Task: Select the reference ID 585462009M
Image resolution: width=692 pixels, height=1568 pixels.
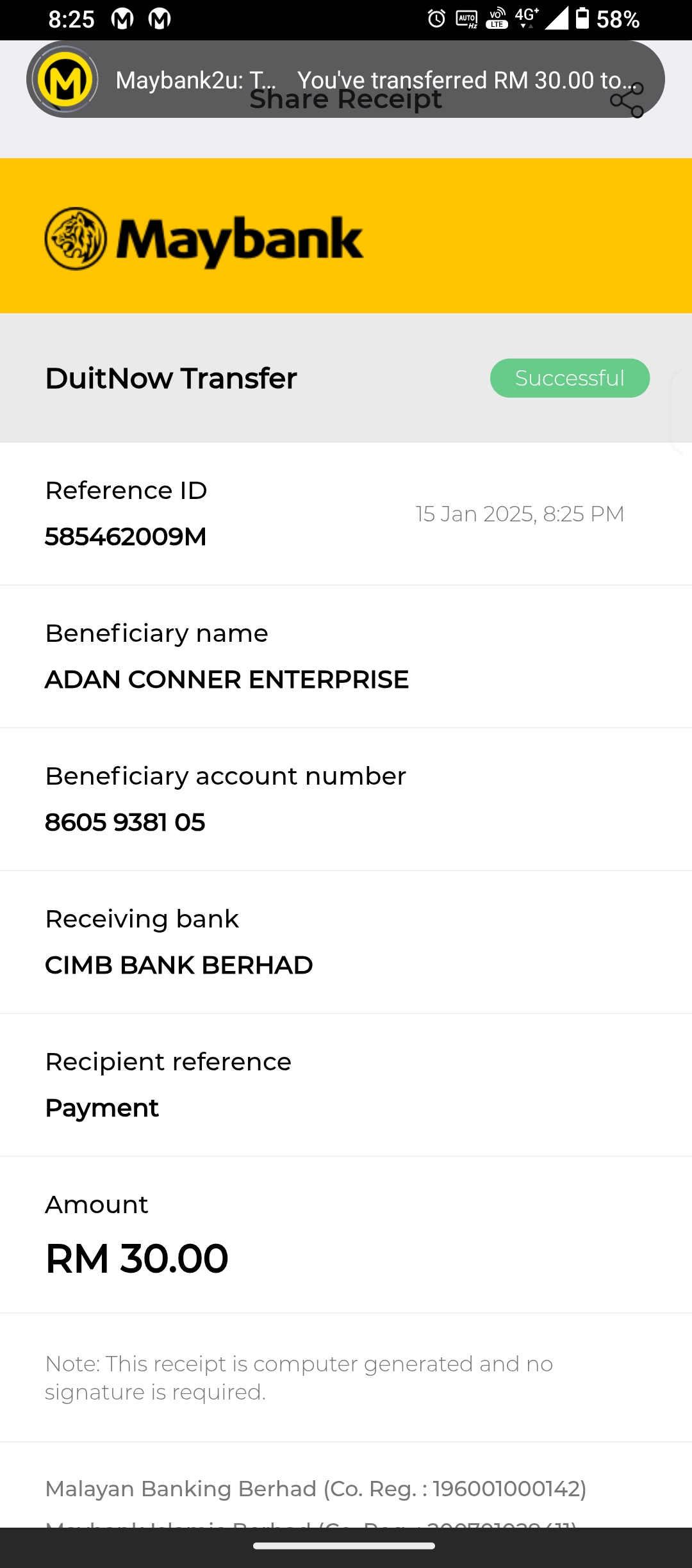Action: [x=126, y=537]
